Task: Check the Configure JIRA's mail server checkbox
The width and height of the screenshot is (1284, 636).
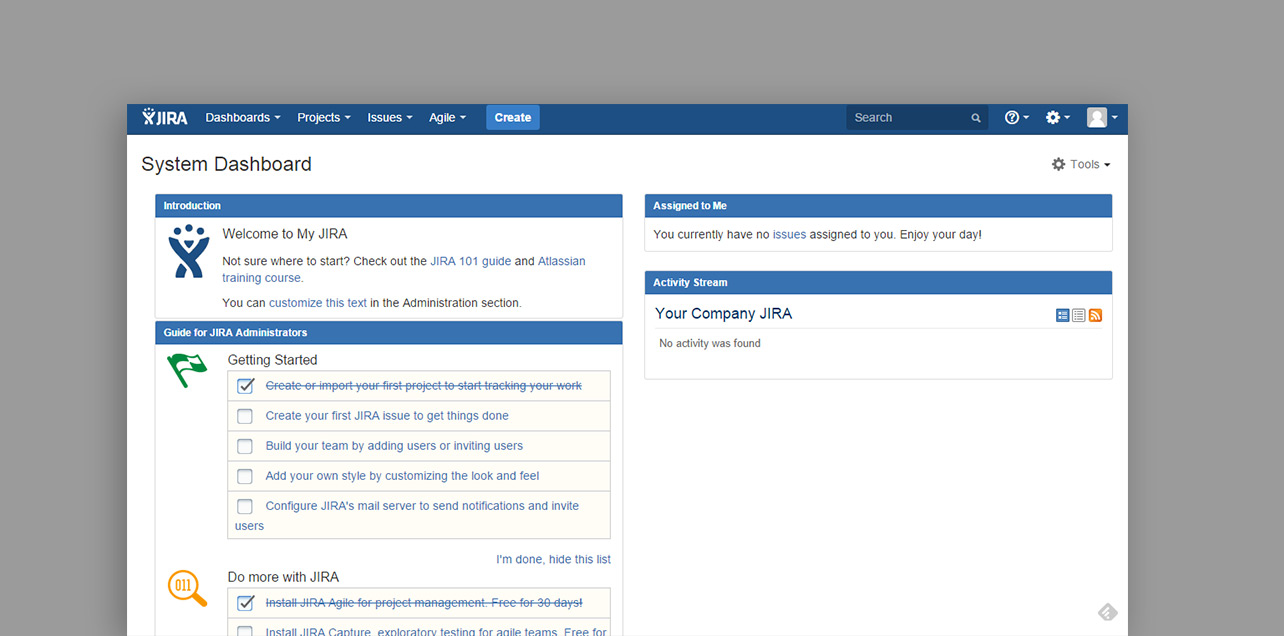Action: tap(245, 506)
